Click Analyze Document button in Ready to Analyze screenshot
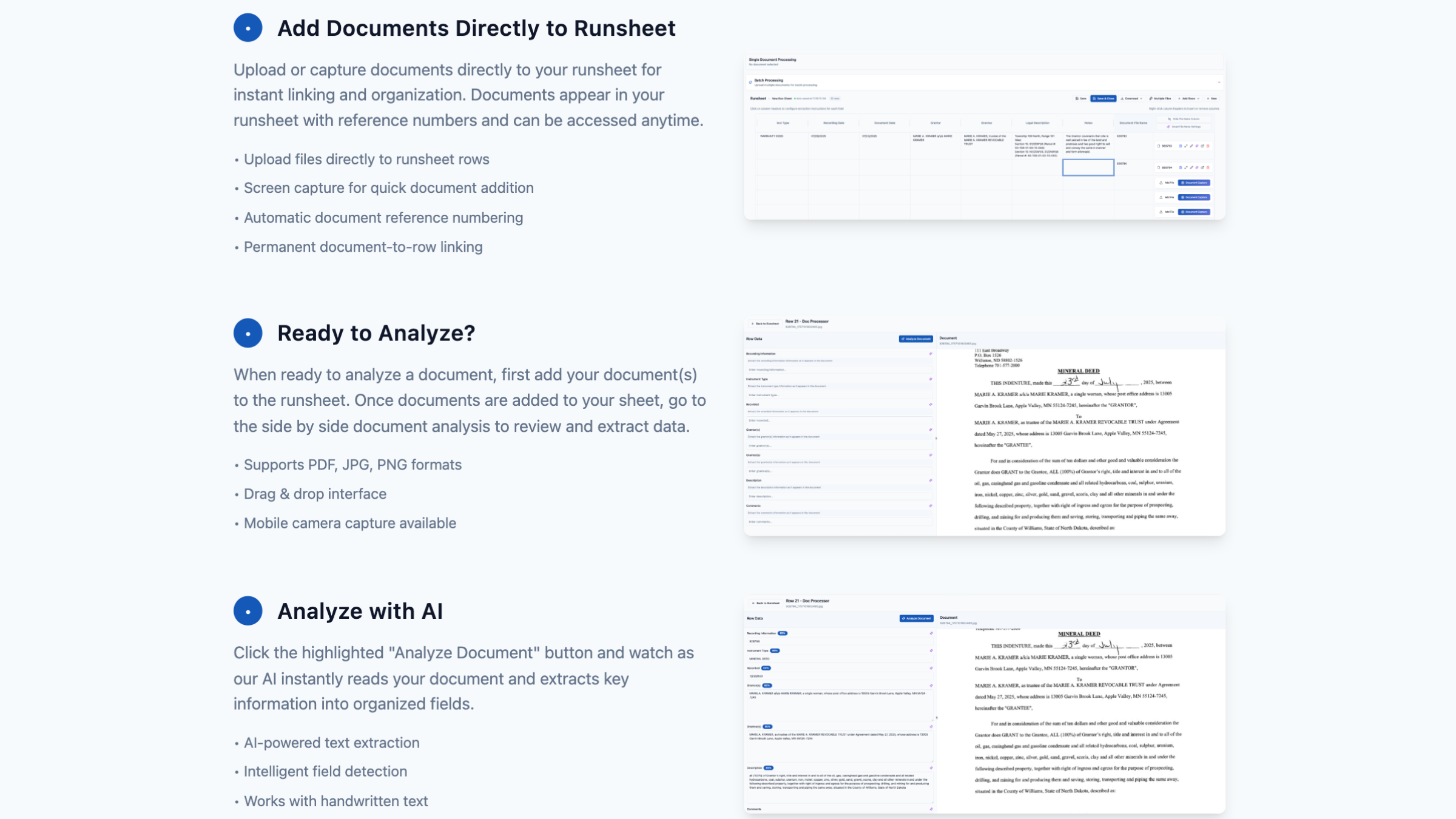1456x819 pixels. [915, 339]
